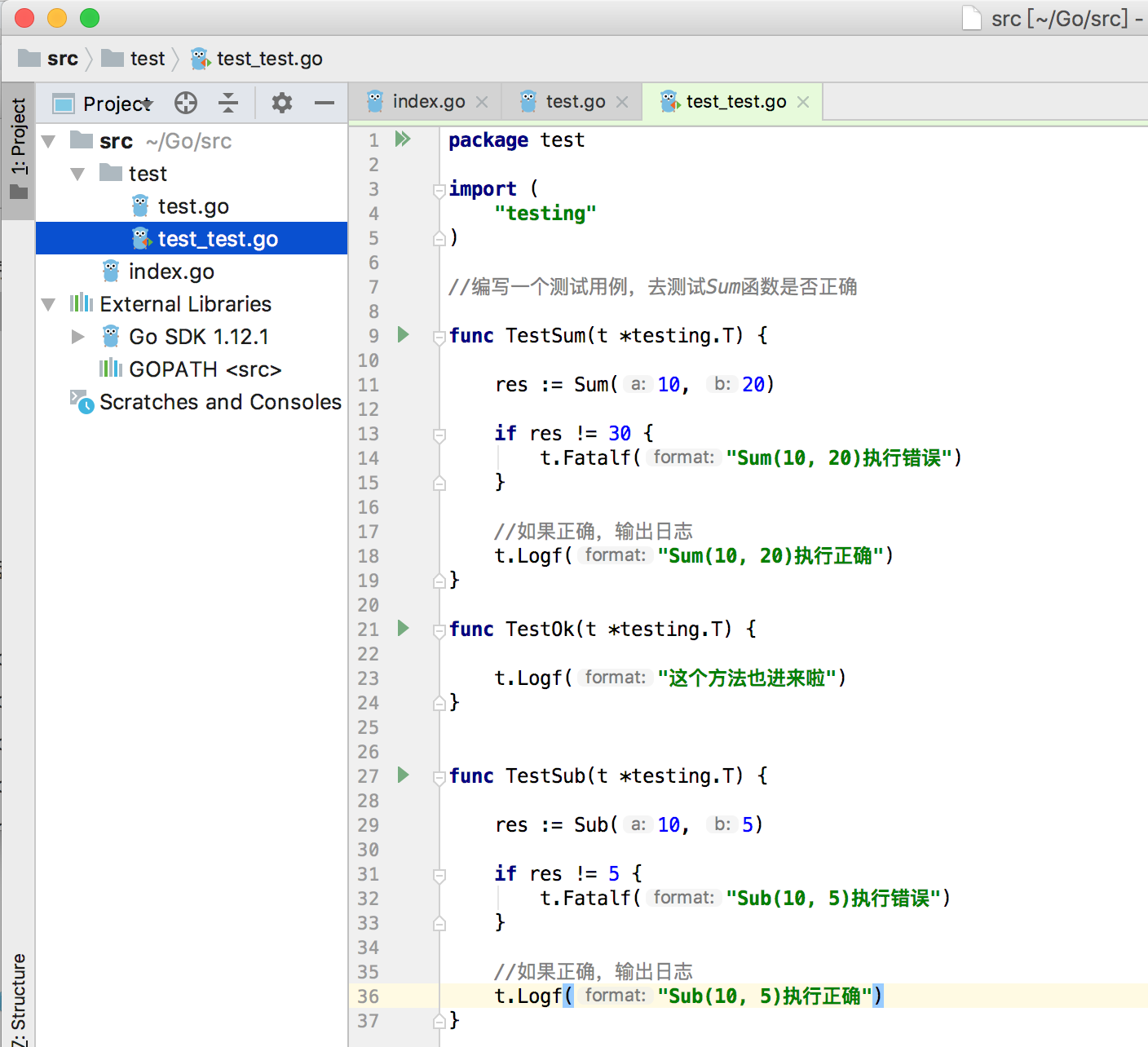The height and width of the screenshot is (1047, 1148).
Task: Toggle the Structure side tool window
Action: [x=18, y=999]
